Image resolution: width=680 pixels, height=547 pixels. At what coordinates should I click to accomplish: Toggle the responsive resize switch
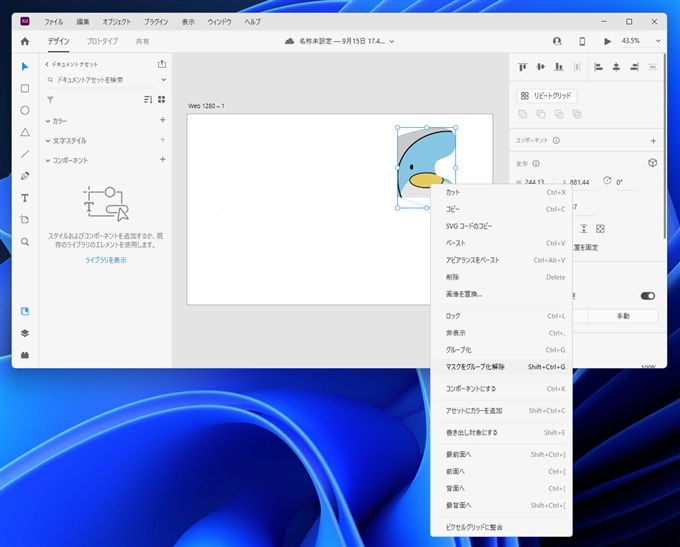click(647, 296)
